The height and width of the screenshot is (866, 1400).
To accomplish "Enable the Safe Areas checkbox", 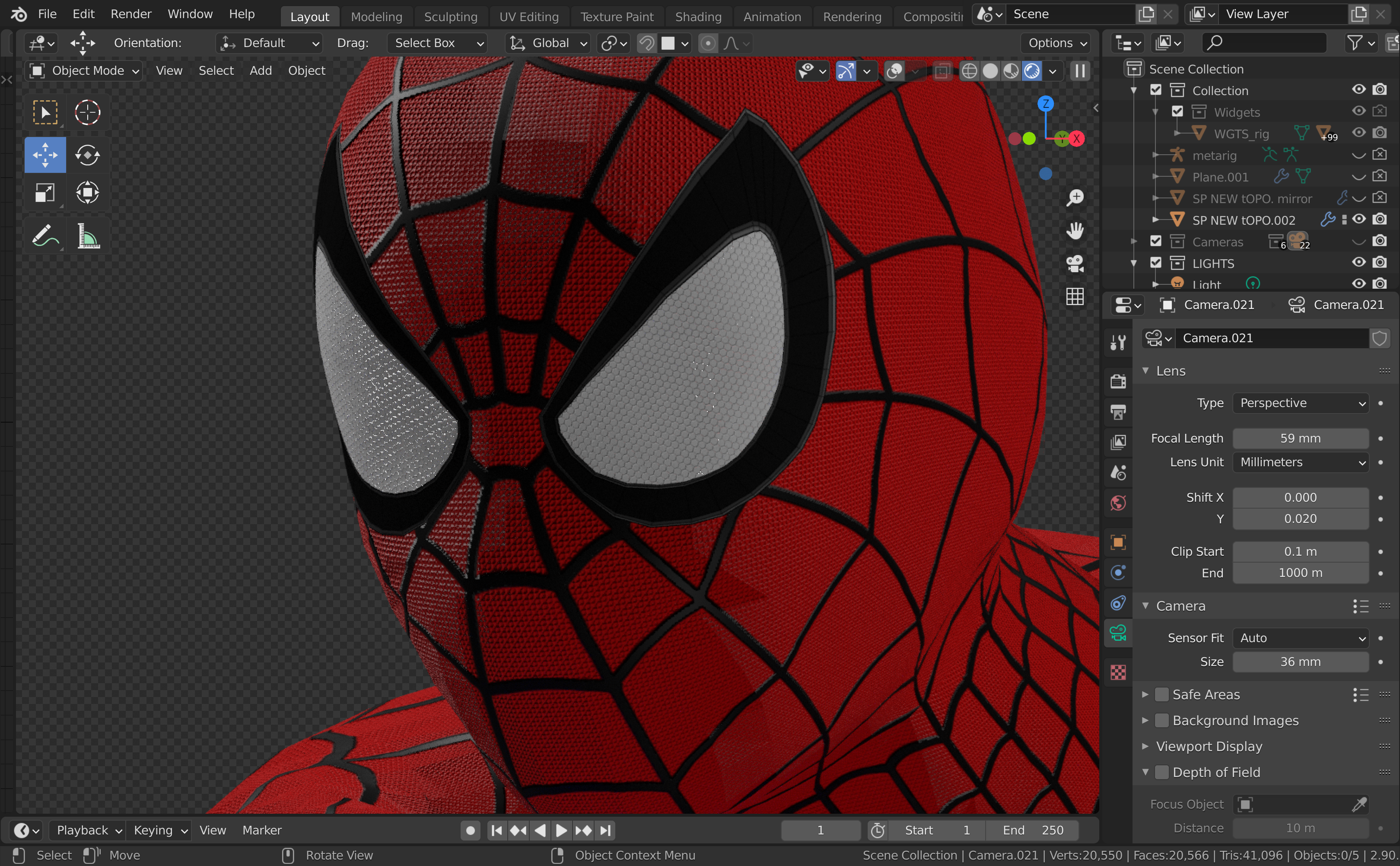I will pos(1161,694).
